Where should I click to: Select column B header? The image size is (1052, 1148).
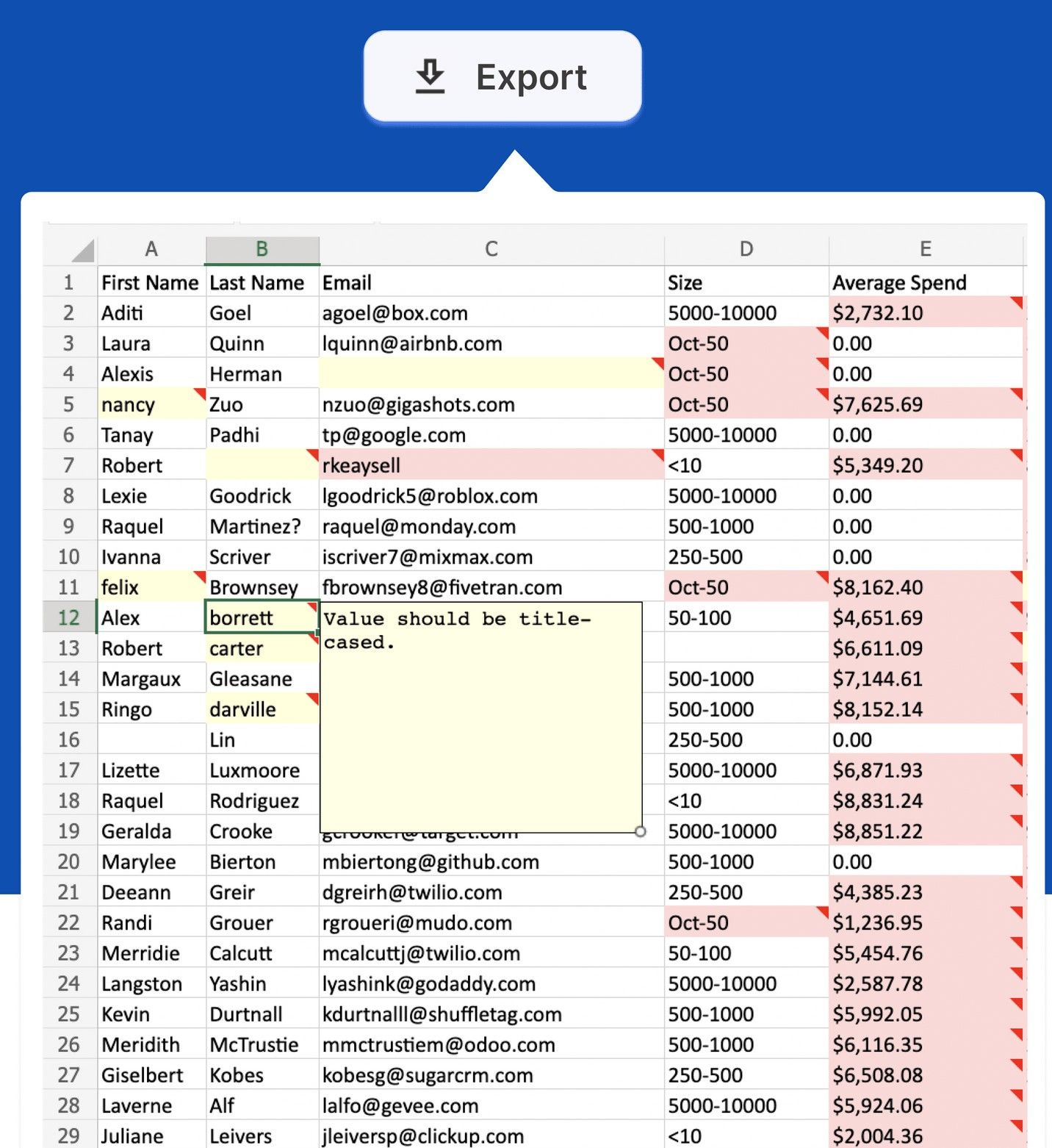262,249
